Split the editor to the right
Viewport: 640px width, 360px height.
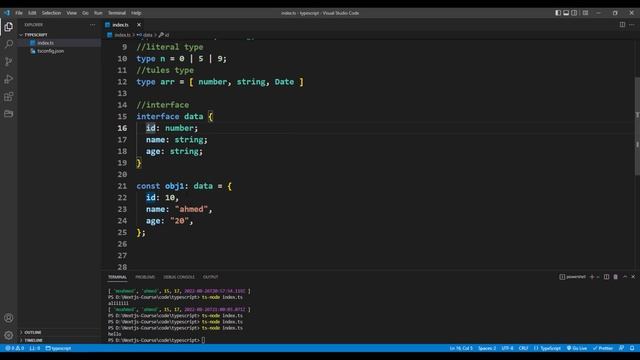(622, 24)
